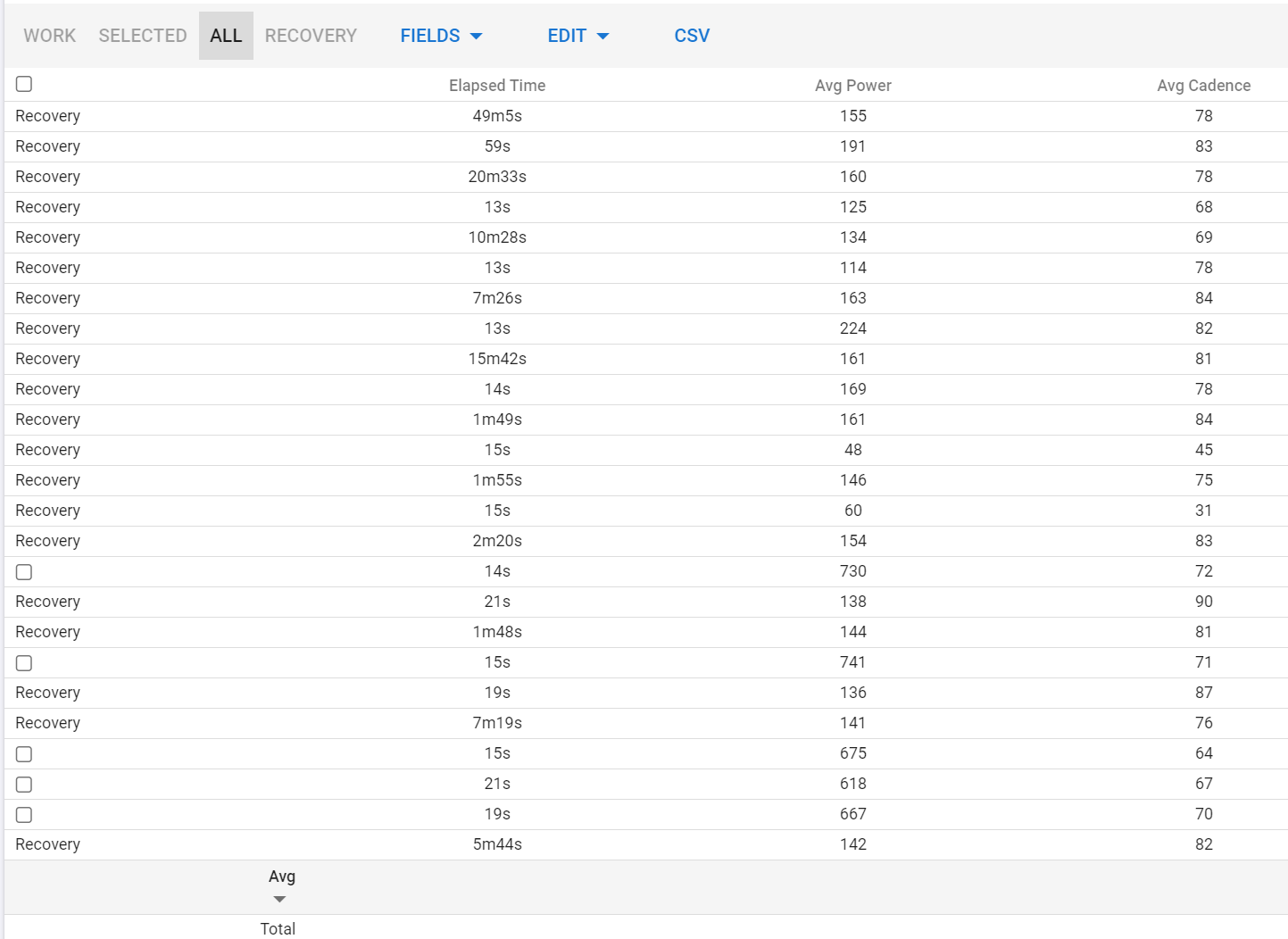Check the 14s 730-watt interval checkbox
The width and height of the screenshot is (1288, 939).
pyautogui.click(x=24, y=572)
